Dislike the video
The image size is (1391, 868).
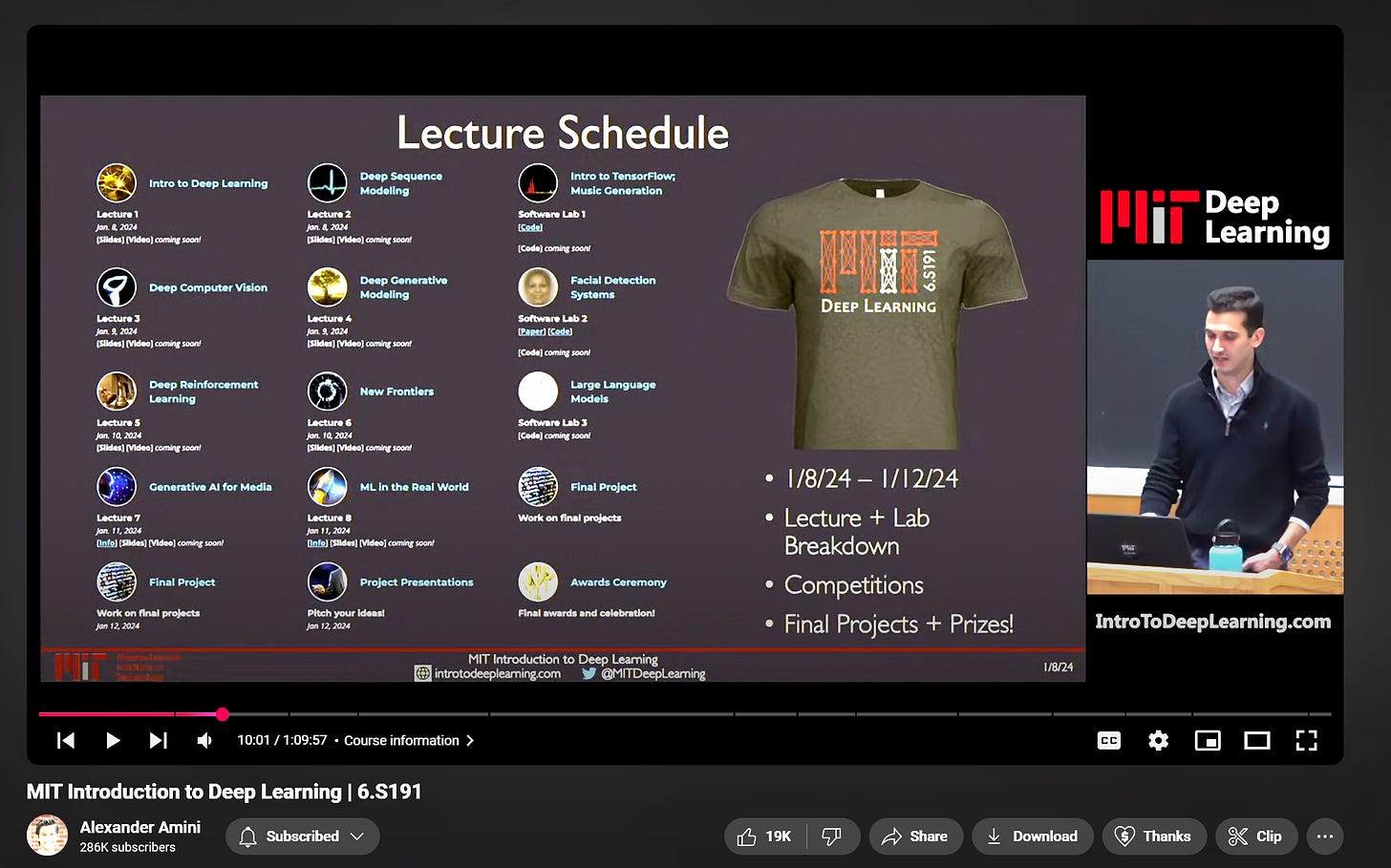click(832, 836)
